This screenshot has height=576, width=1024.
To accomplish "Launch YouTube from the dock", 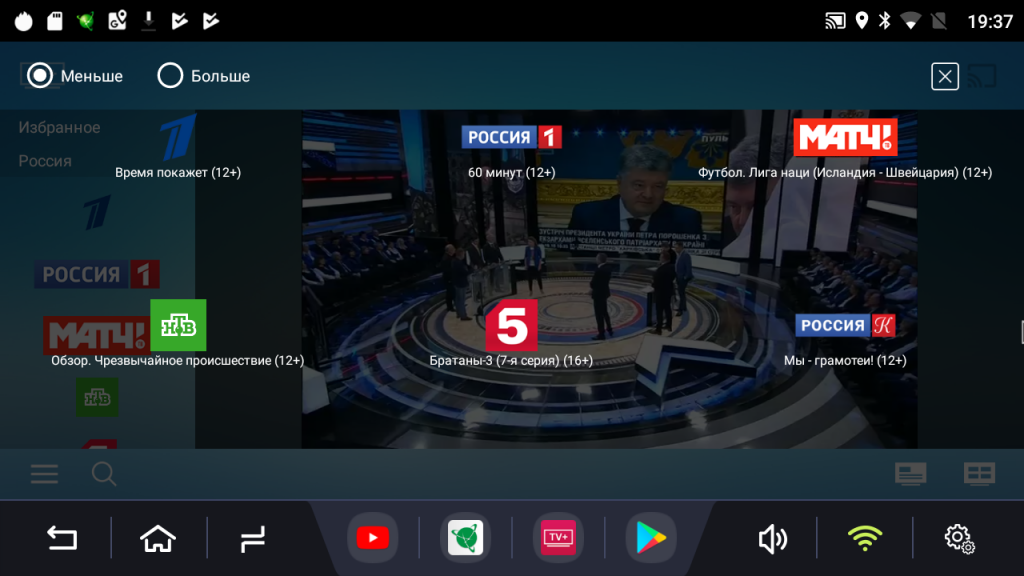I will [372, 539].
